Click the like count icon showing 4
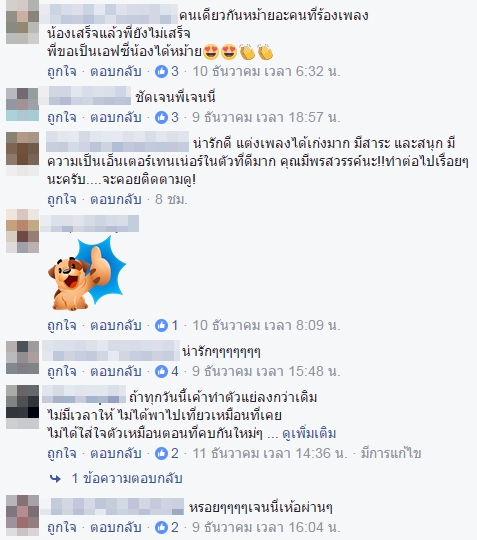The height and width of the screenshot is (540, 477). click(x=161, y=371)
